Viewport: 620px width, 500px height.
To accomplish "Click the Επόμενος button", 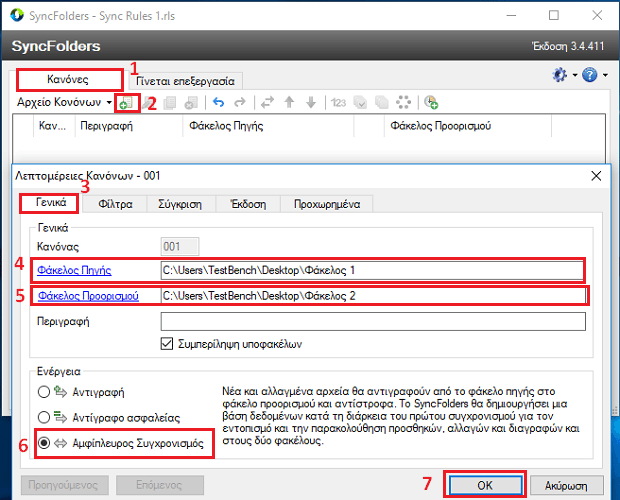I will [160, 485].
